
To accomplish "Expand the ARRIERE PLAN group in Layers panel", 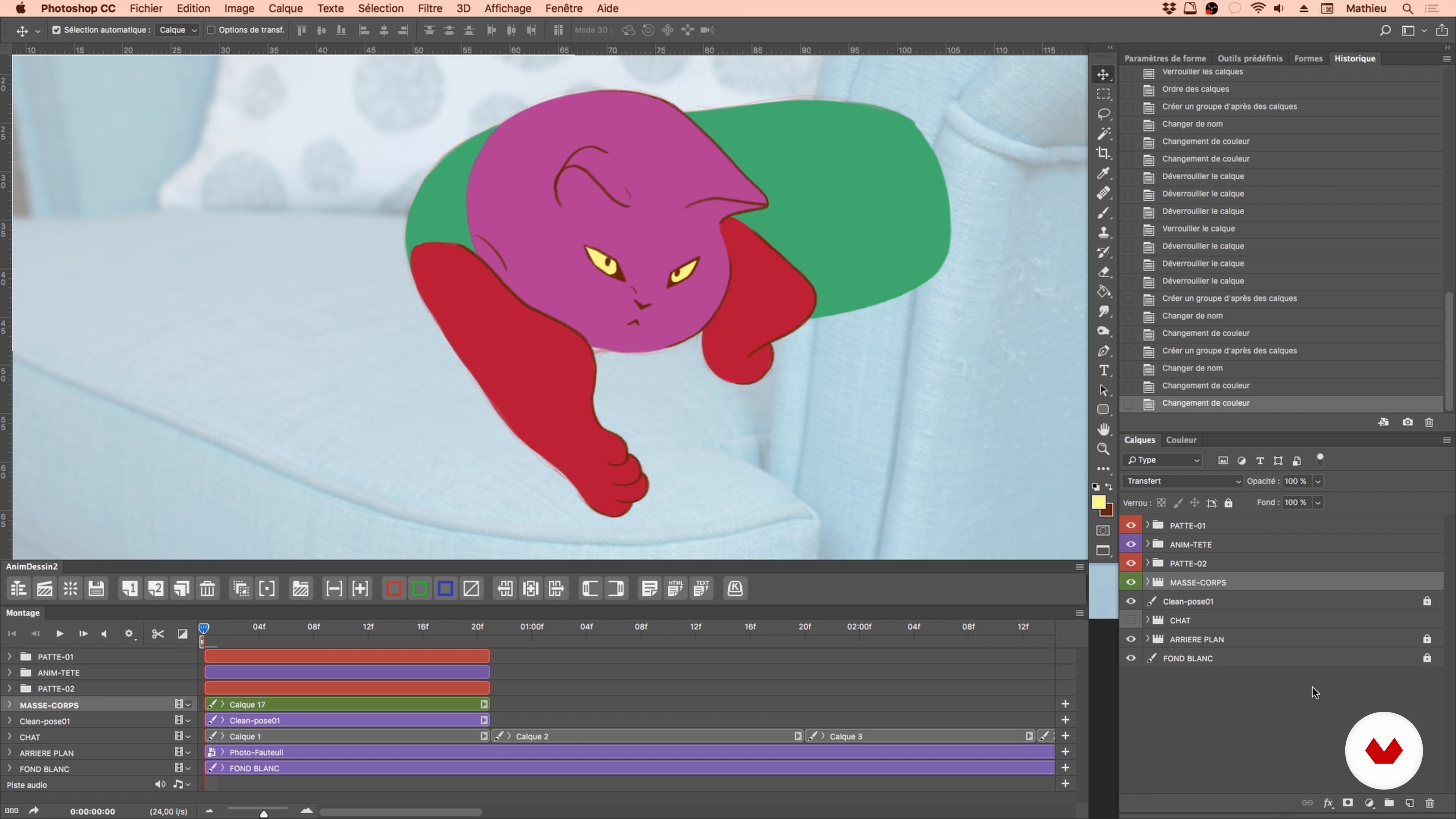I will tap(1147, 639).
